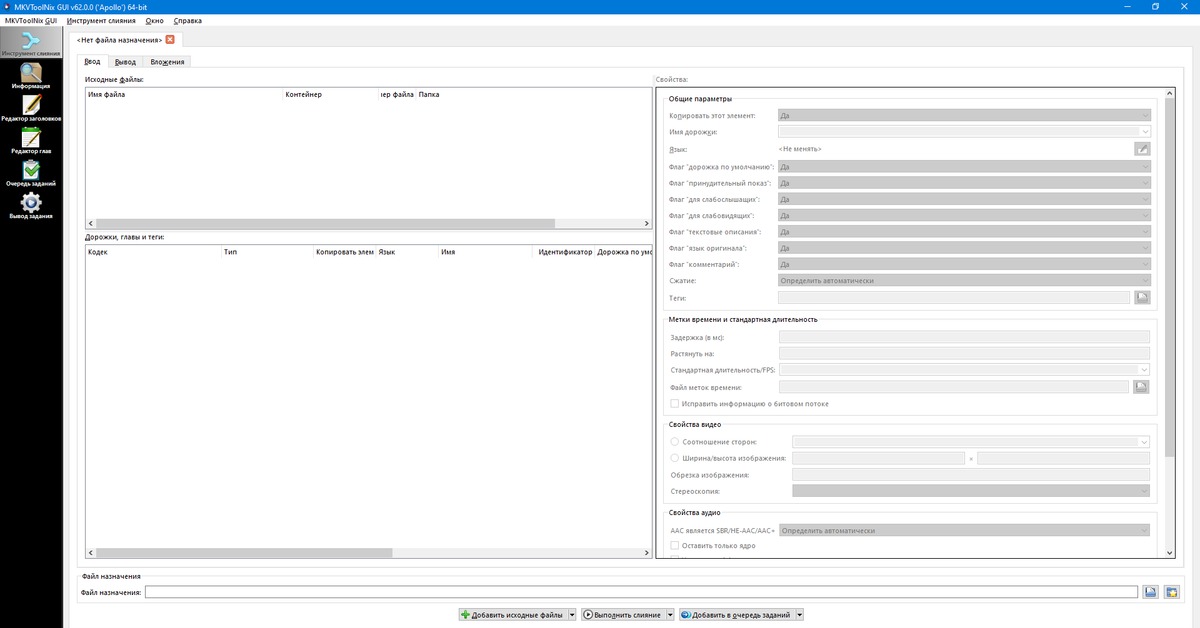Open Редактор заголовков in sidebar
This screenshot has width=1200, height=628.
point(31,108)
